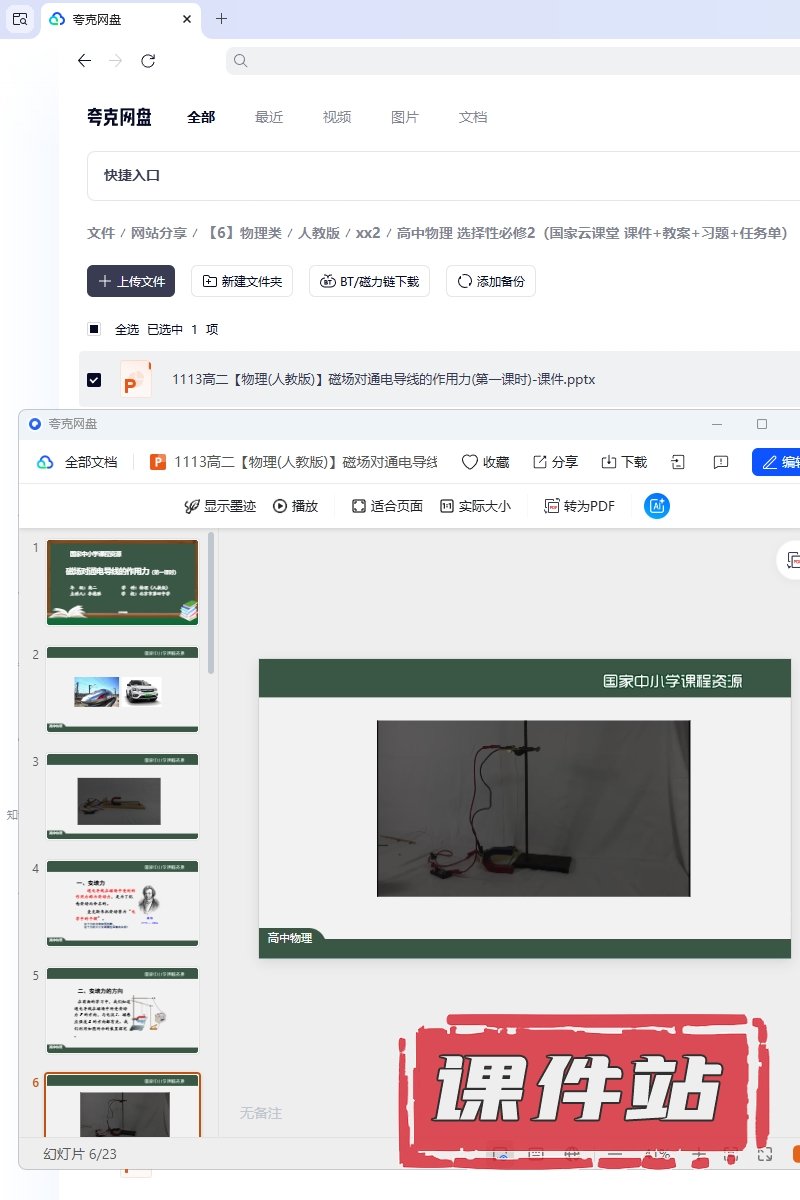Viewport: 800px width, 1200px height.
Task: Click the 上传文件 upload button
Action: pyautogui.click(x=131, y=281)
